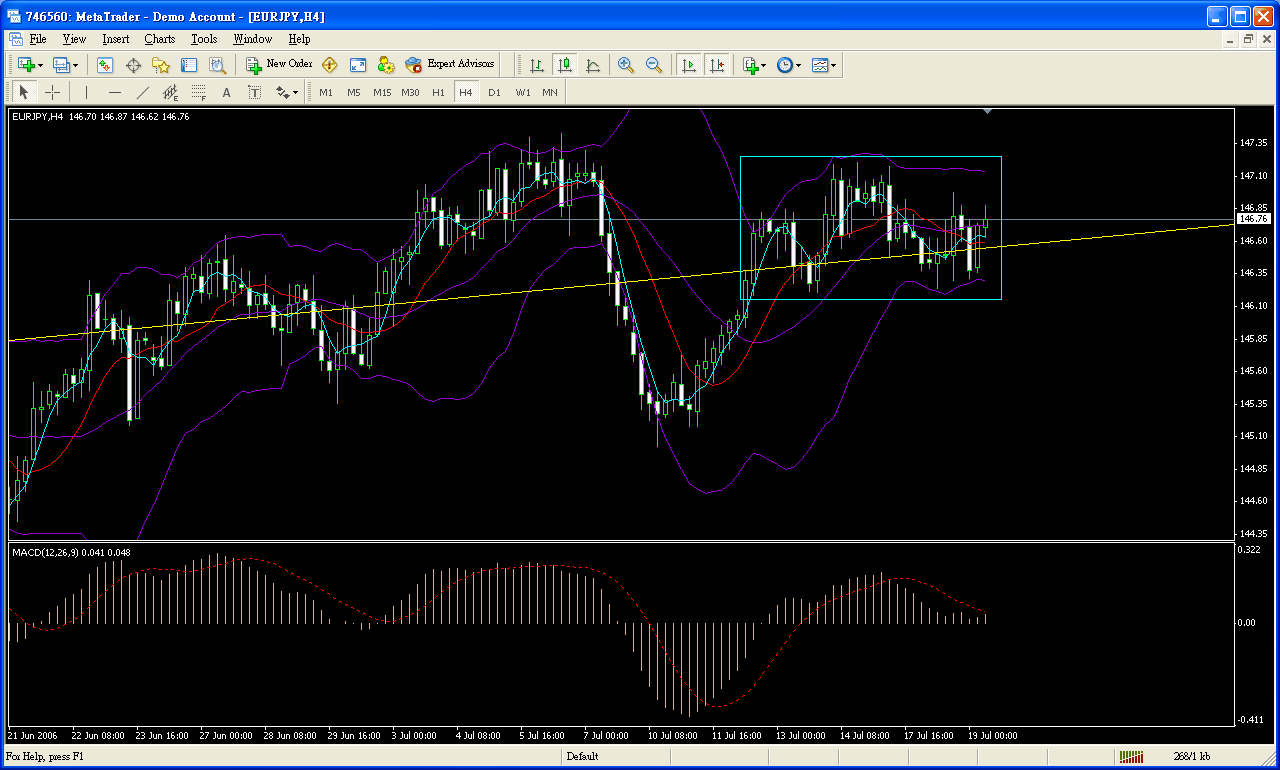
Task: Open the Window menu
Action: coord(252,39)
